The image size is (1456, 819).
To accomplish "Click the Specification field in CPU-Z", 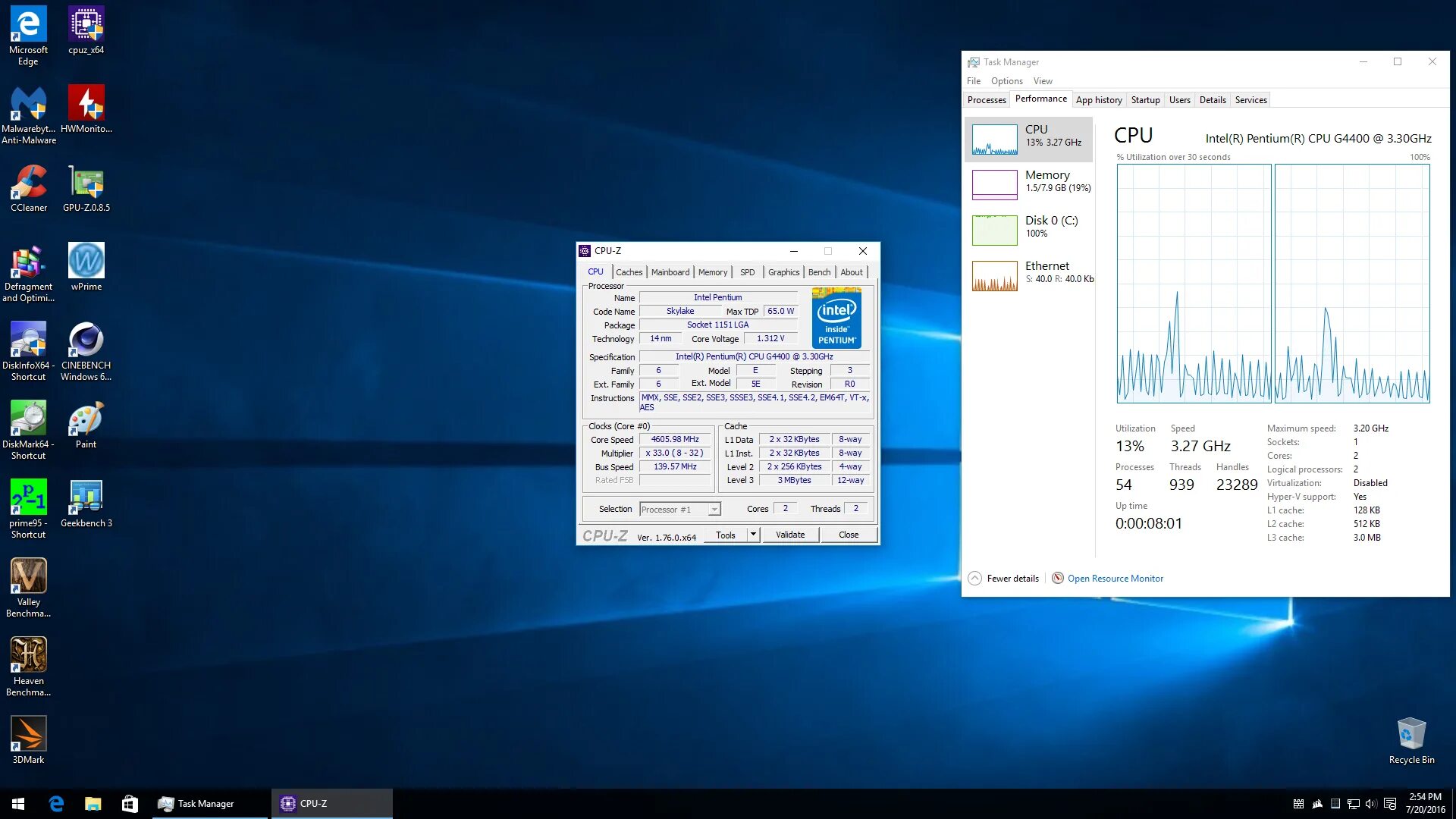I will tap(754, 356).
